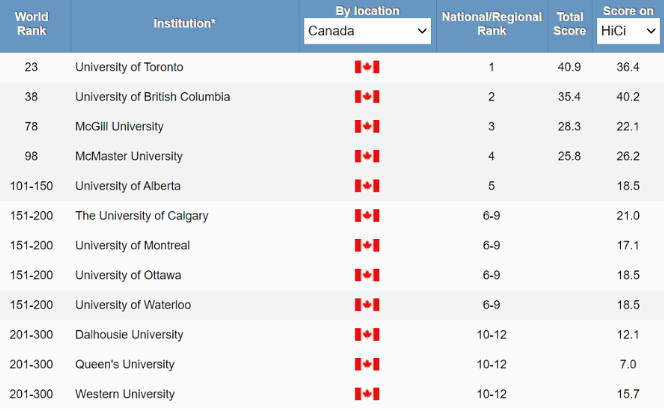Click flag icon for University of Alberta
This screenshot has height=410, width=664.
coord(367,186)
